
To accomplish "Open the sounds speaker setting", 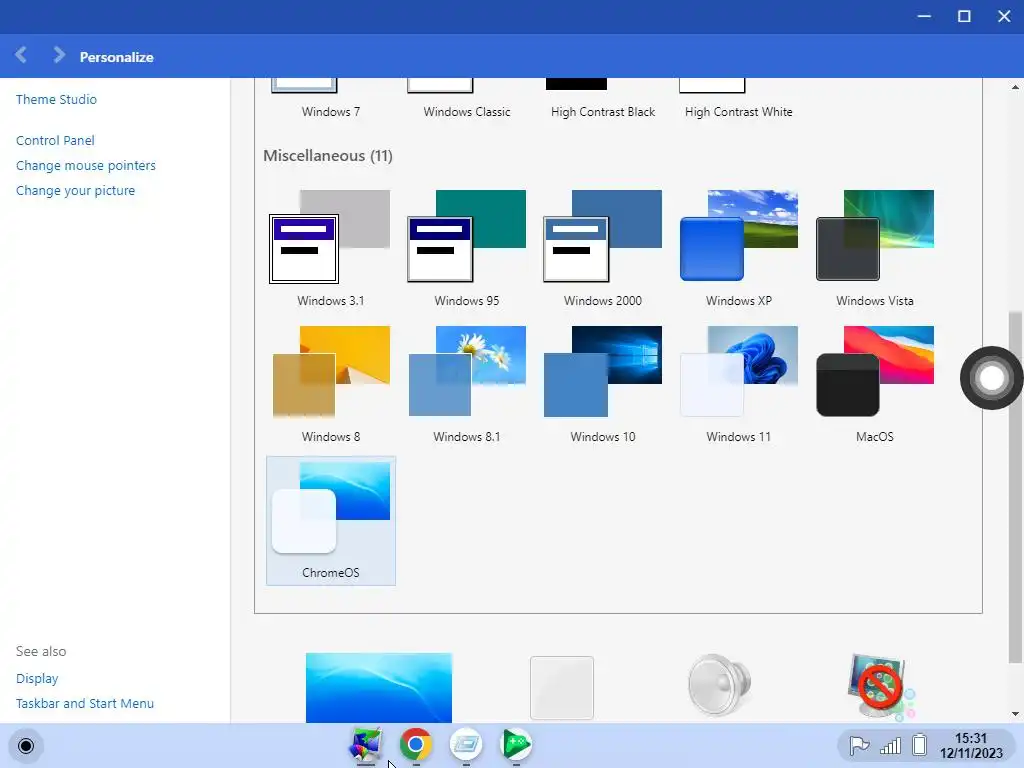I will coord(719,686).
